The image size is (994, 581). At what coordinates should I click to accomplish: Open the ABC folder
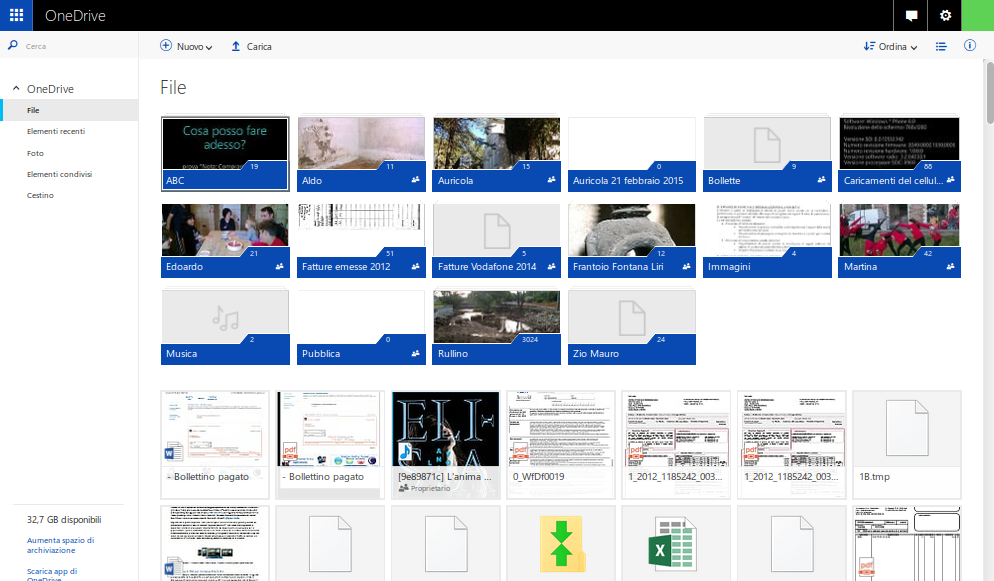tap(225, 153)
